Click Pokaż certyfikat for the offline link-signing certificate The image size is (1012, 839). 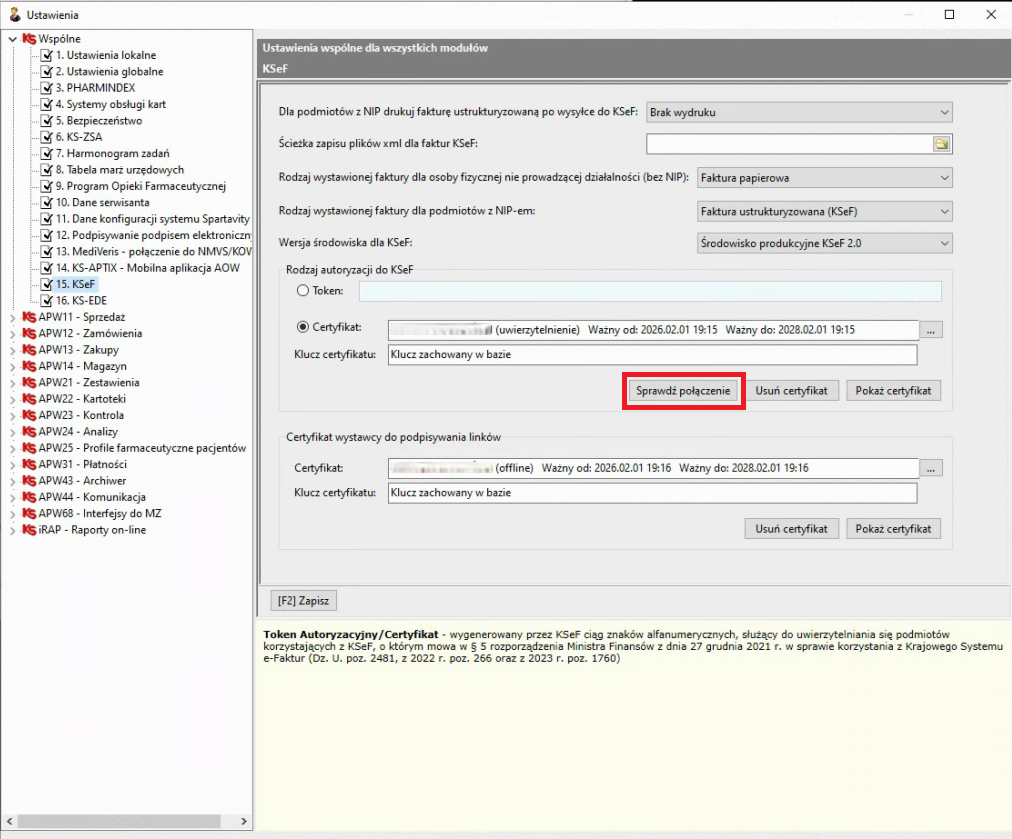point(893,529)
